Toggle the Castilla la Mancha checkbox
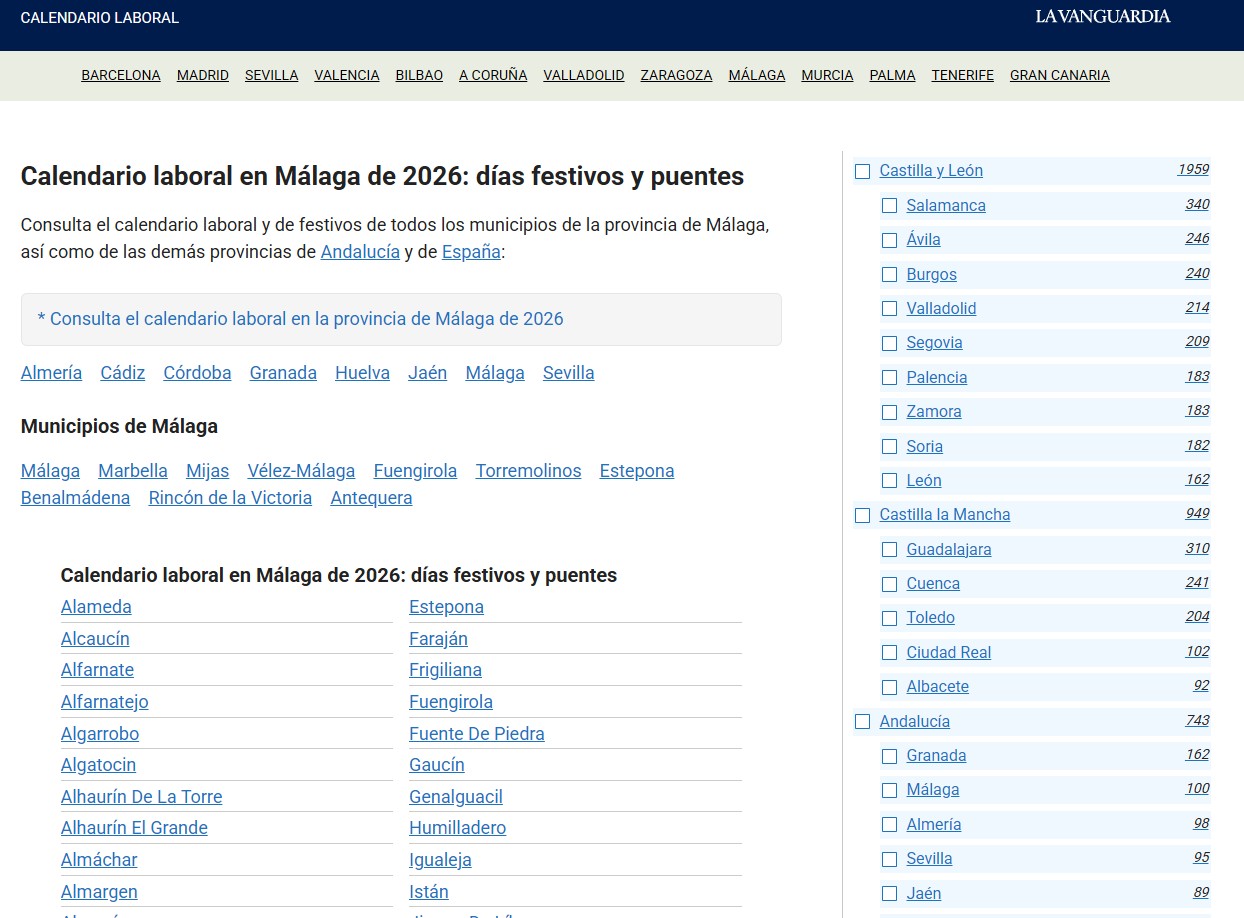The height and width of the screenshot is (918, 1244). click(862, 515)
